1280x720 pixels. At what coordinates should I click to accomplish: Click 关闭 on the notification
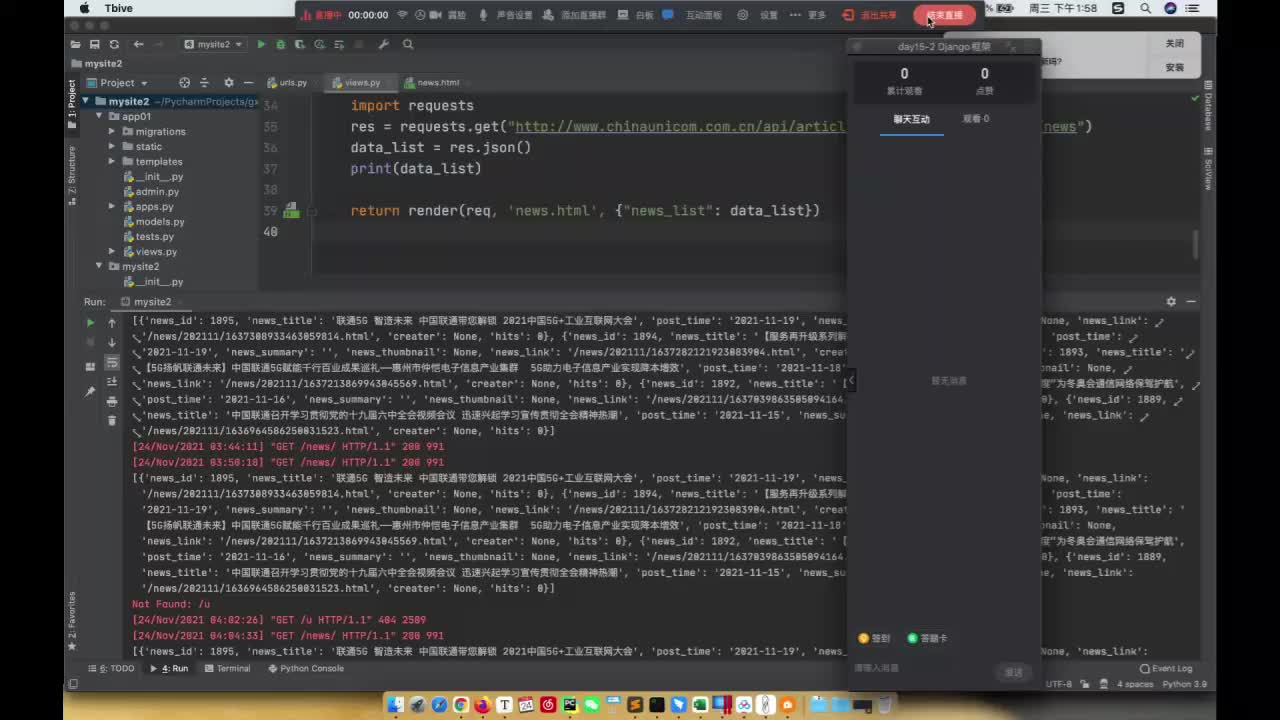click(x=1175, y=44)
